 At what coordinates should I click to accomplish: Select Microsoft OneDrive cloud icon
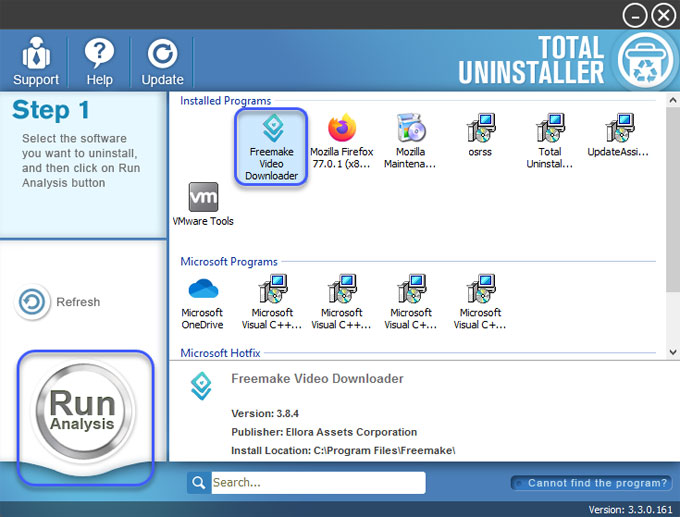tap(203, 302)
